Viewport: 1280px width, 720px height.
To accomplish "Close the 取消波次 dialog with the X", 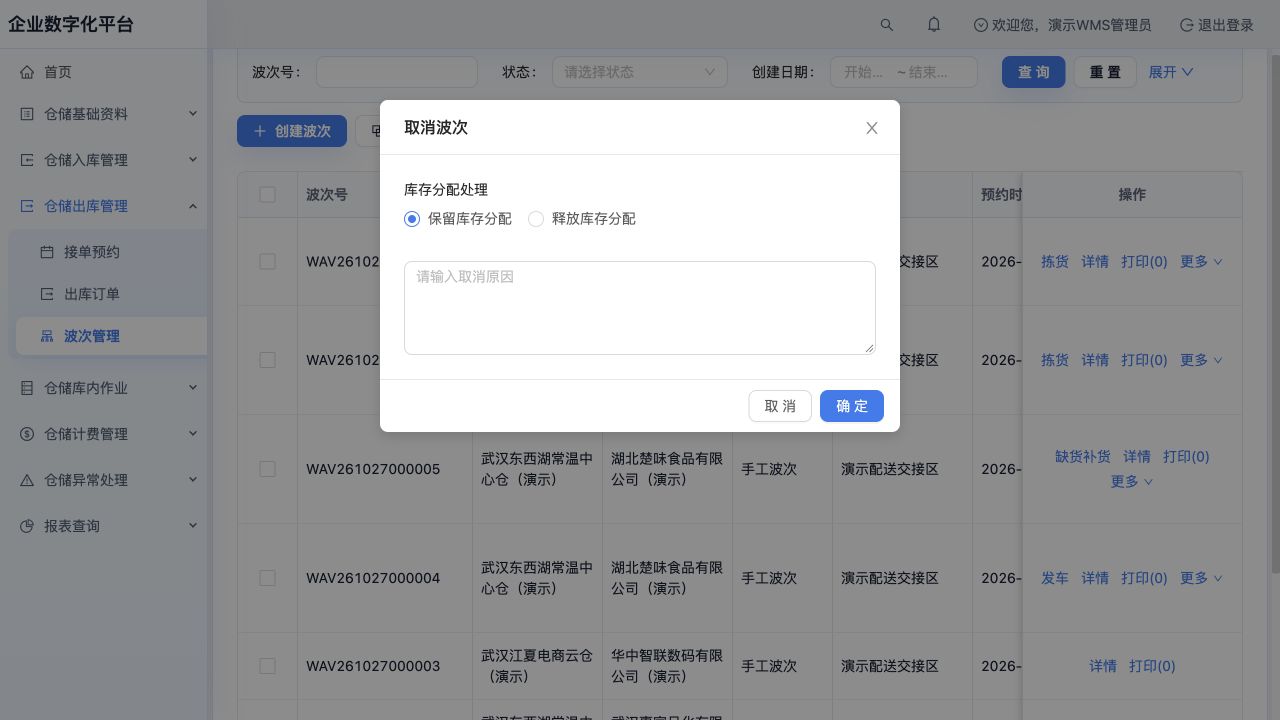I will (872, 128).
